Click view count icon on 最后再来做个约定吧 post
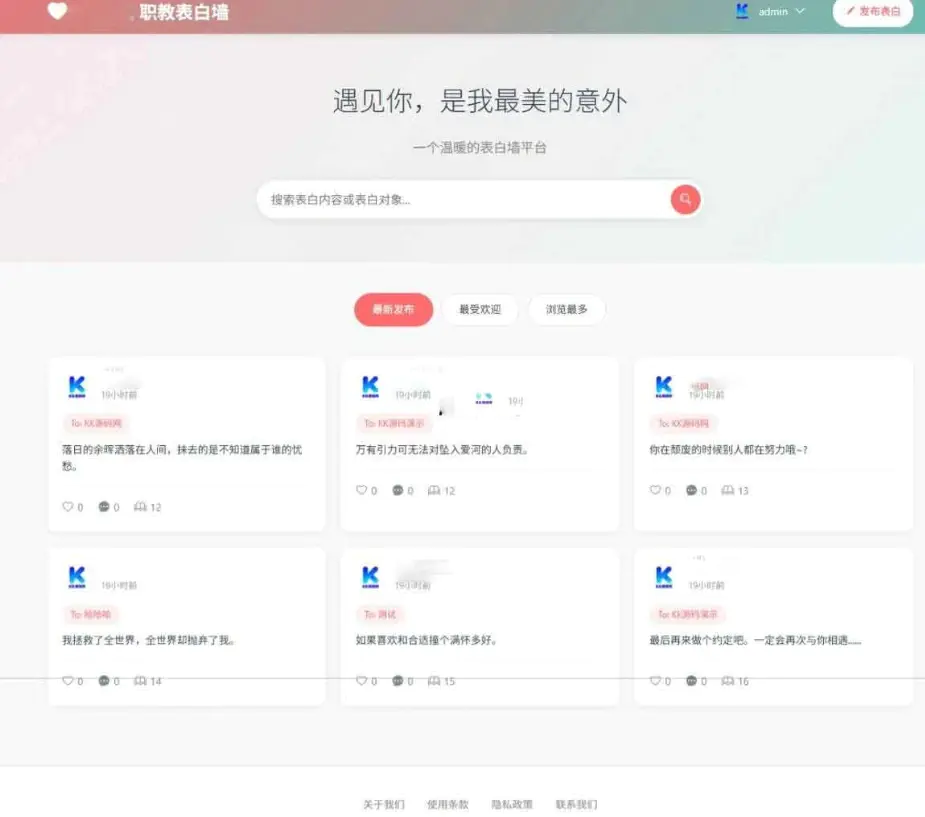 (x=727, y=681)
